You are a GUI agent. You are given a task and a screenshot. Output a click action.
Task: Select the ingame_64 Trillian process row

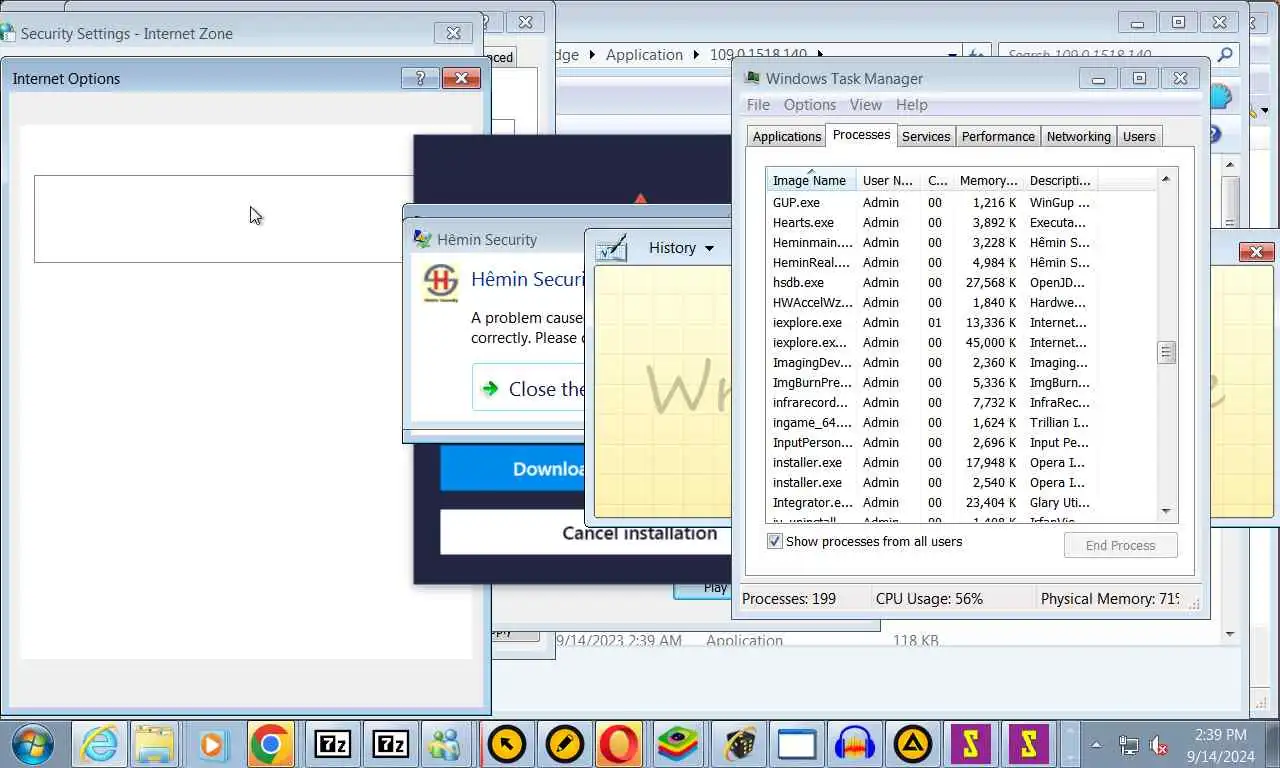[x=930, y=423]
